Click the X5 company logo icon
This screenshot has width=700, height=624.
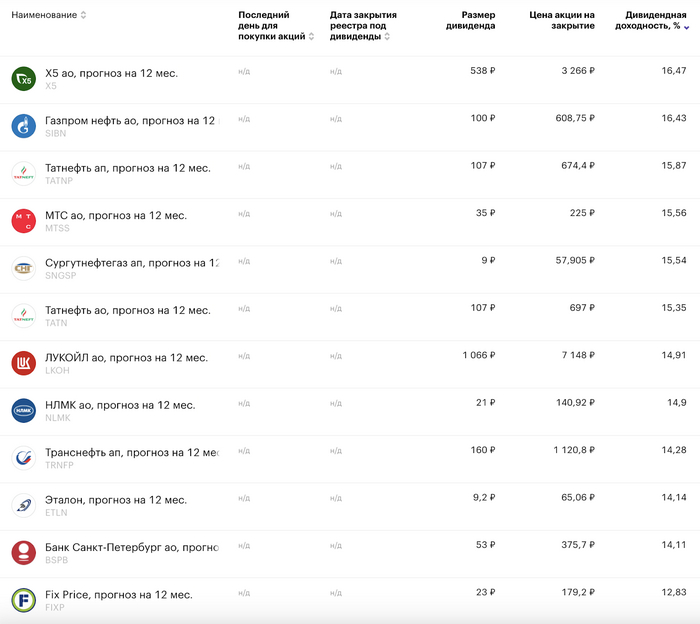23,79
